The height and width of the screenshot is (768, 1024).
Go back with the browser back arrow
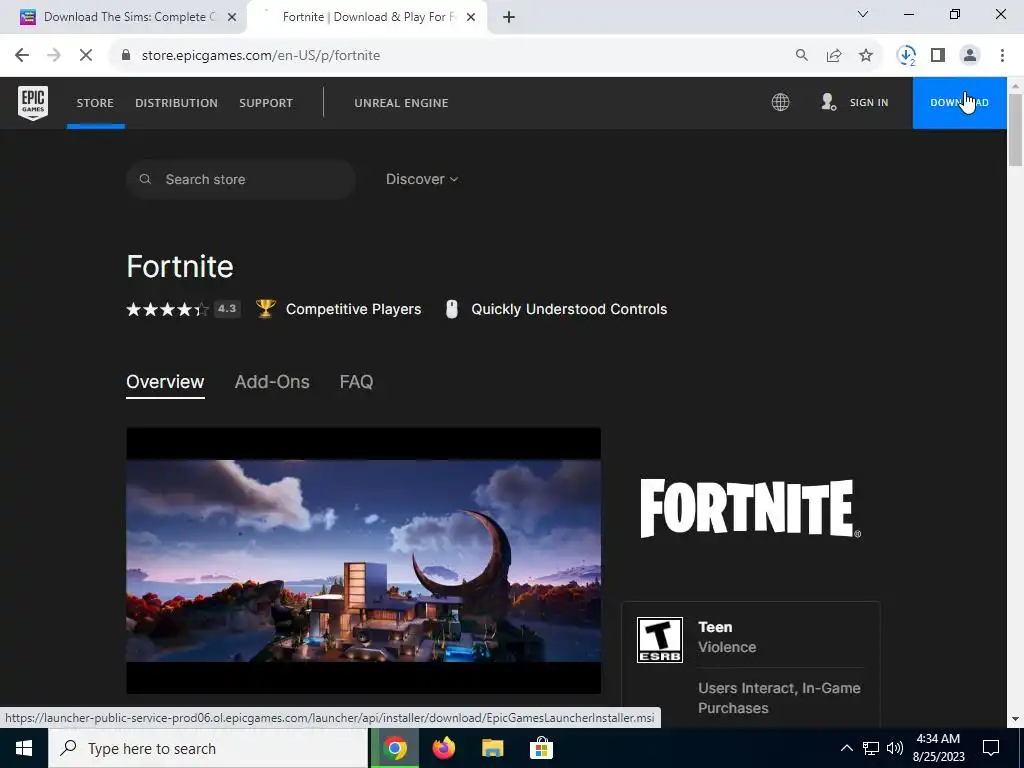tap(22, 55)
